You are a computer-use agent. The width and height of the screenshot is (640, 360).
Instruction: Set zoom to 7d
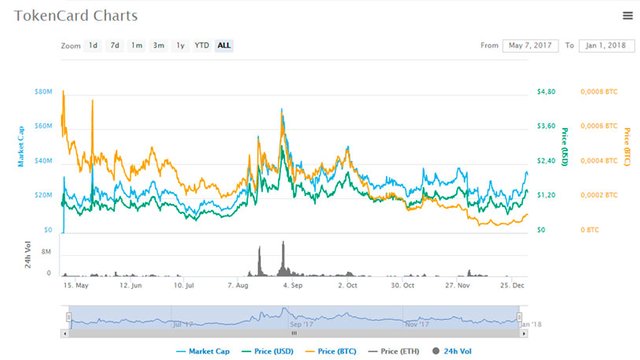(115, 45)
